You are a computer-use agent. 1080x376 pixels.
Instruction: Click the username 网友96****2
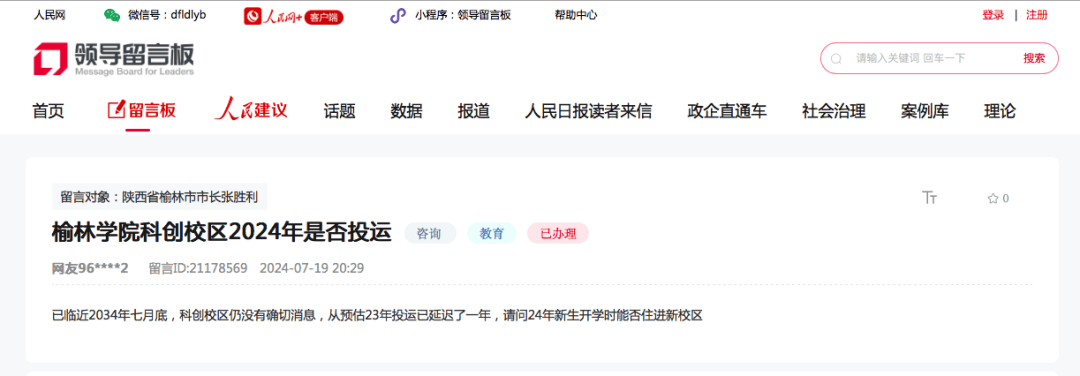pos(90,268)
